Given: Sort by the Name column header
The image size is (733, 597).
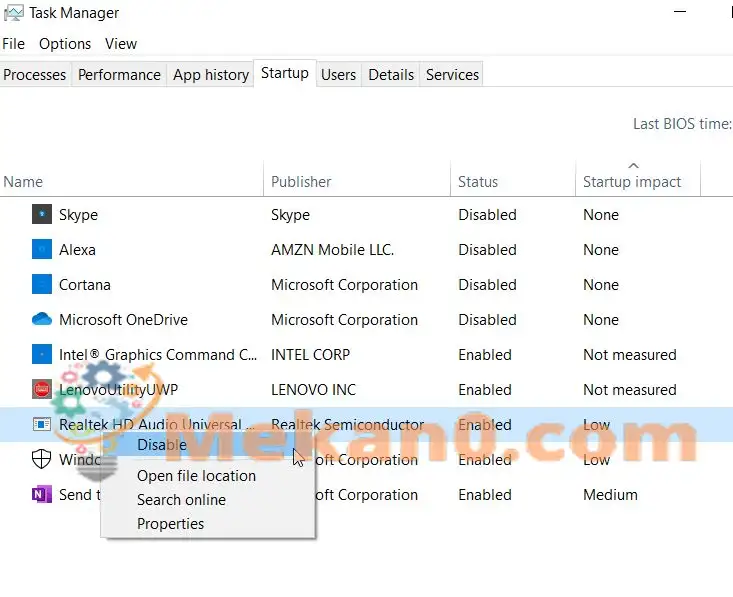Looking at the screenshot, I should (132, 181).
